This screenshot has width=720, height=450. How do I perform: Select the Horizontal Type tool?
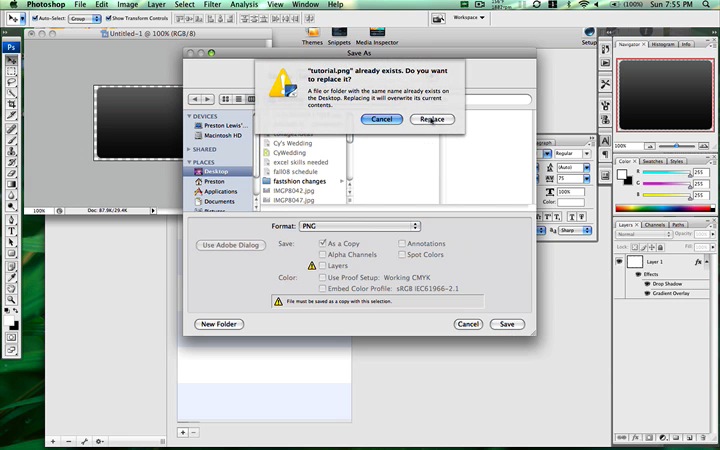[x=11, y=231]
